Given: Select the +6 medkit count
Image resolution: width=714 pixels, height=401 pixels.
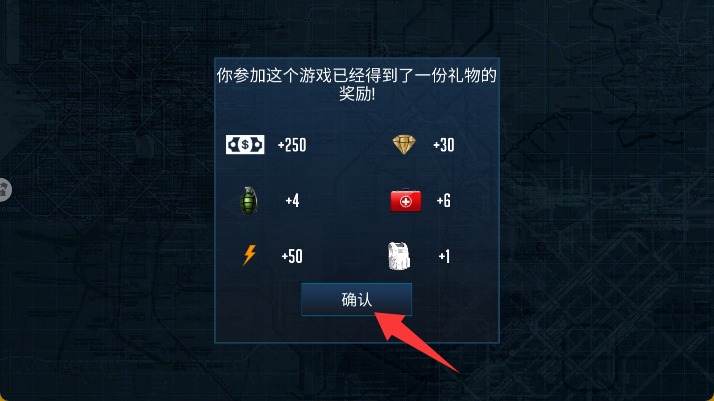Looking at the screenshot, I should click(x=444, y=201).
